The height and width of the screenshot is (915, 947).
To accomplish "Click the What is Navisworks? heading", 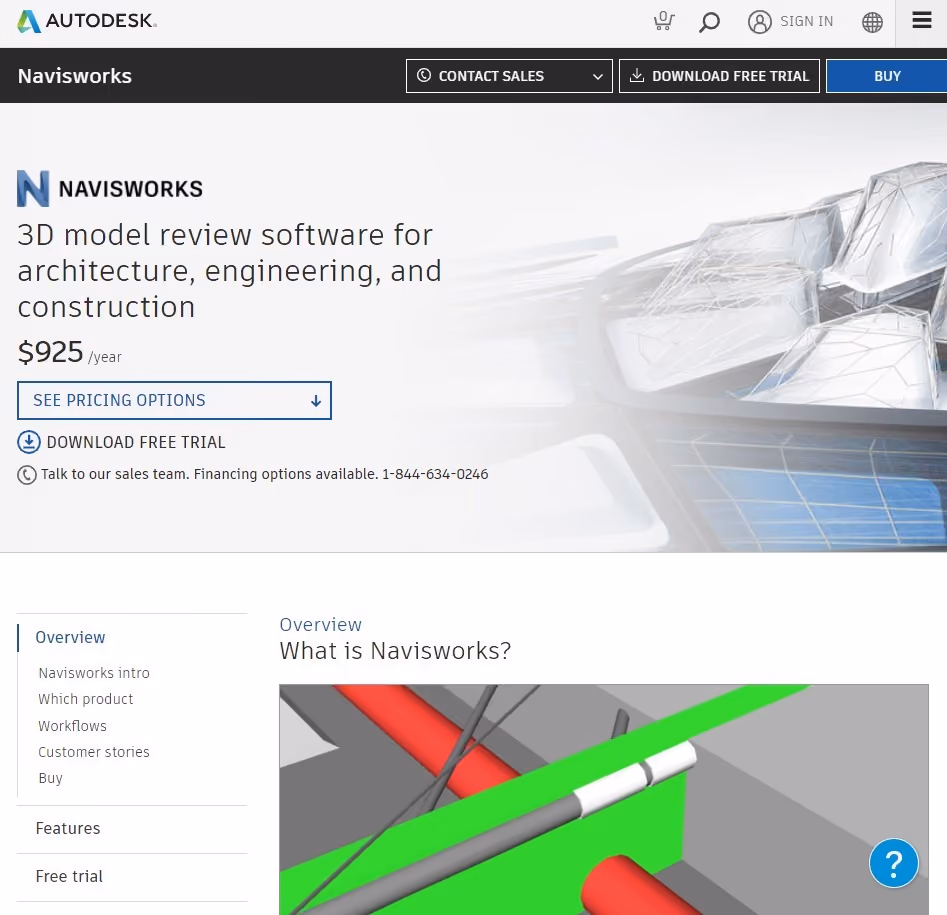I will point(395,651).
